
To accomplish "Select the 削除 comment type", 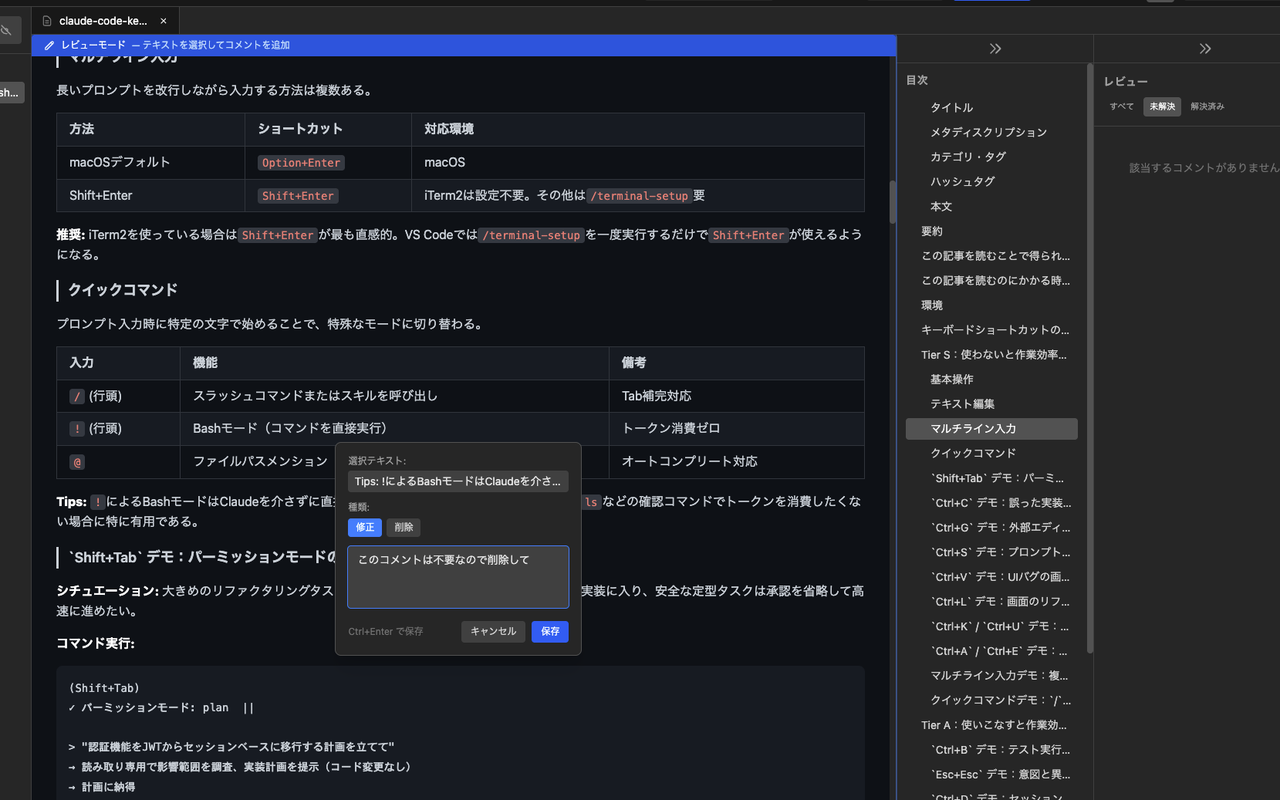I will point(404,527).
